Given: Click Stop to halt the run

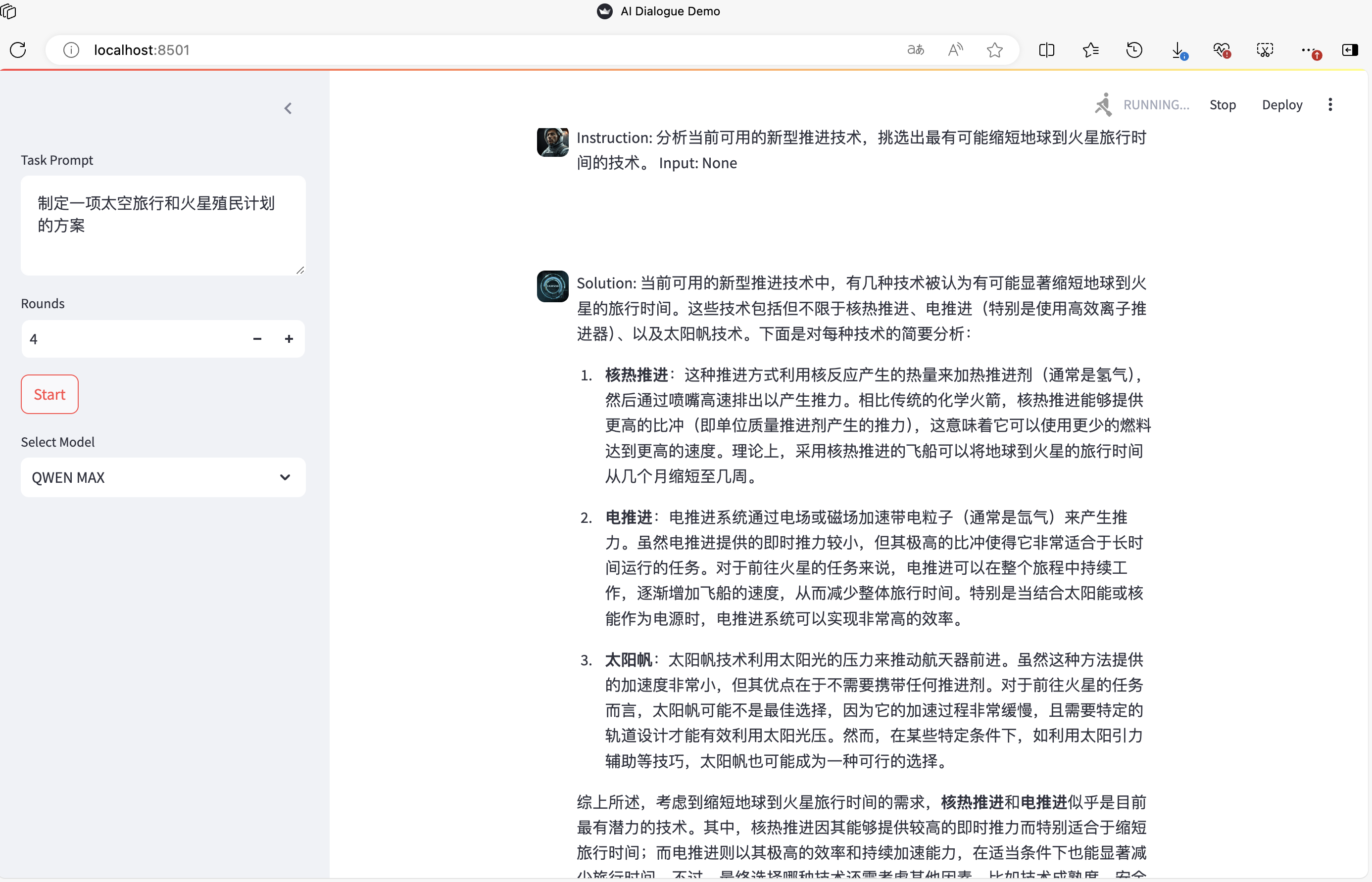Looking at the screenshot, I should (1222, 105).
